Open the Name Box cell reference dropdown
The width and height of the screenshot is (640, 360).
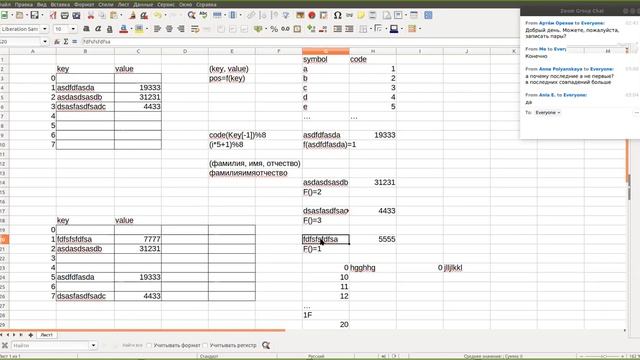pyautogui.click(x=44, y=42)
